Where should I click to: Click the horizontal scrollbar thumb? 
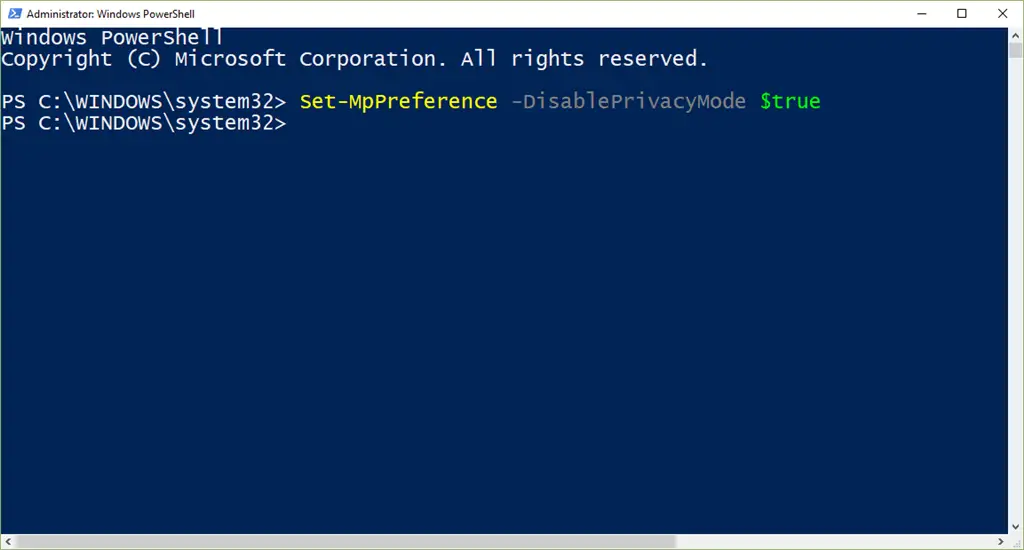pos(346,542)
